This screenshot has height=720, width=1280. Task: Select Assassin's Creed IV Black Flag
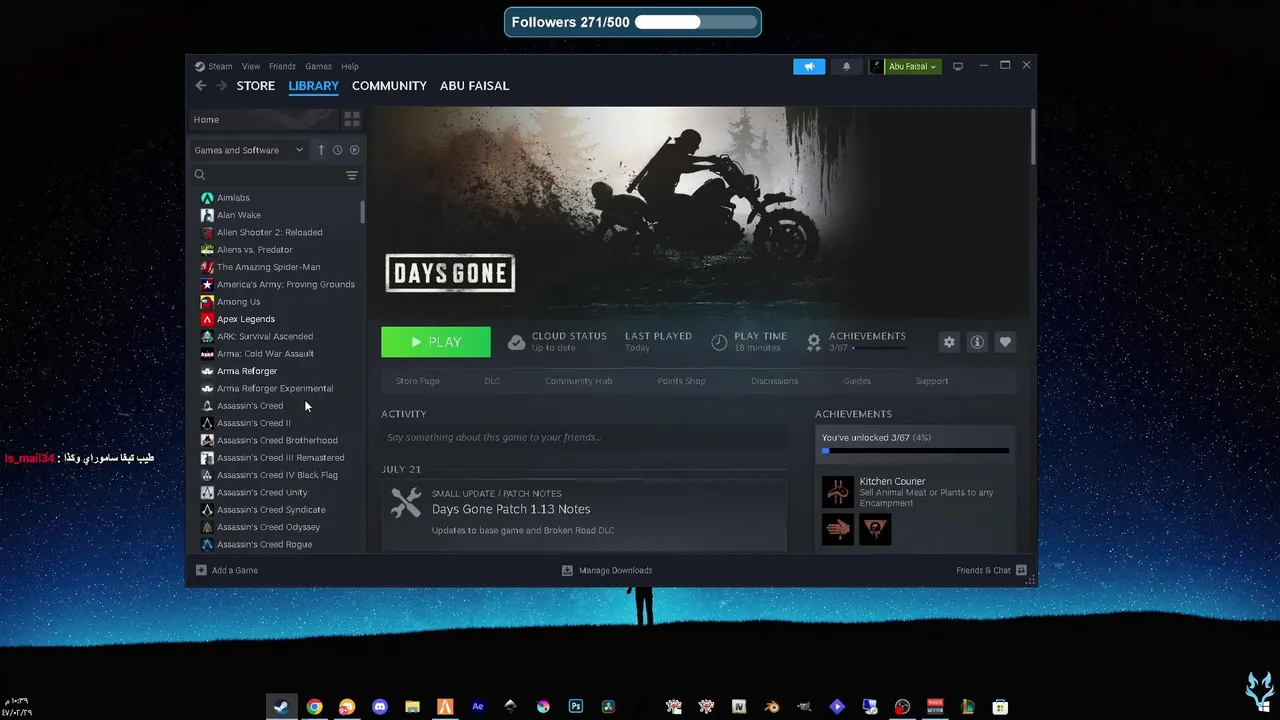(x=277, y=475)
